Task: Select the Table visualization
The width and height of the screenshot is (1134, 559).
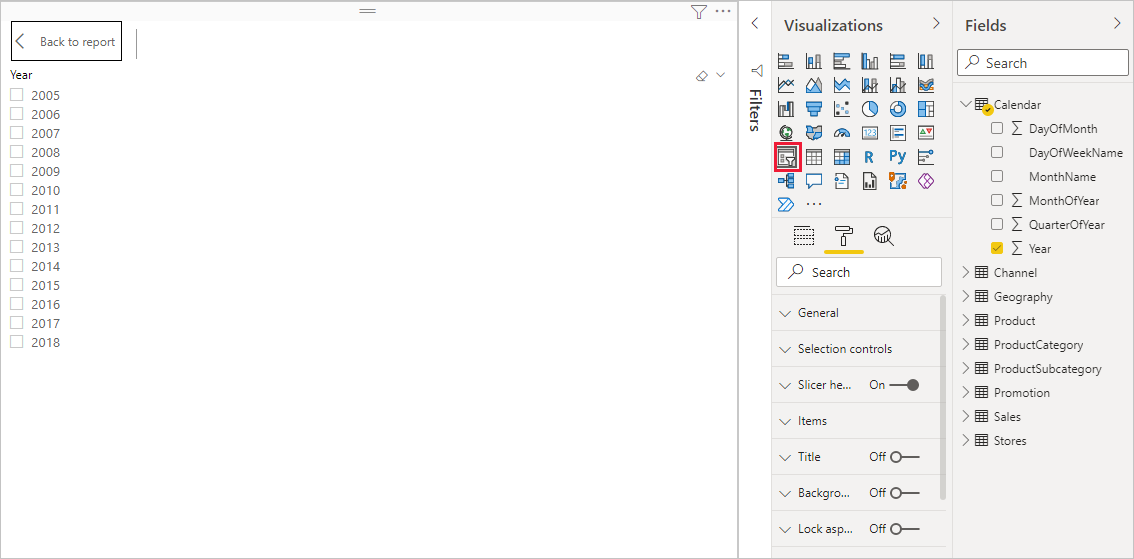Action: click(x=814, y=157)
